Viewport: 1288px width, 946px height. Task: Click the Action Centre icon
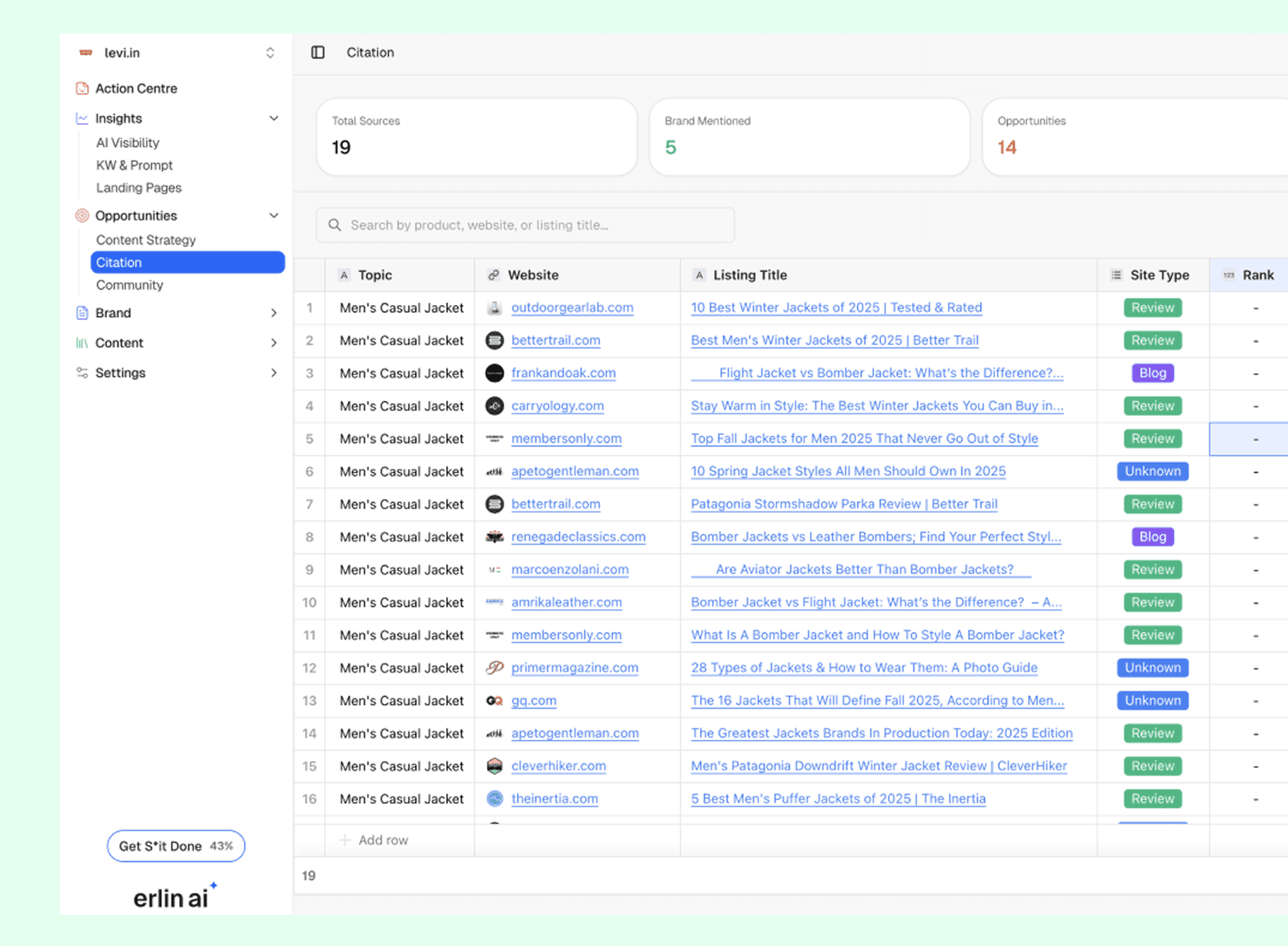pos(82,89)
